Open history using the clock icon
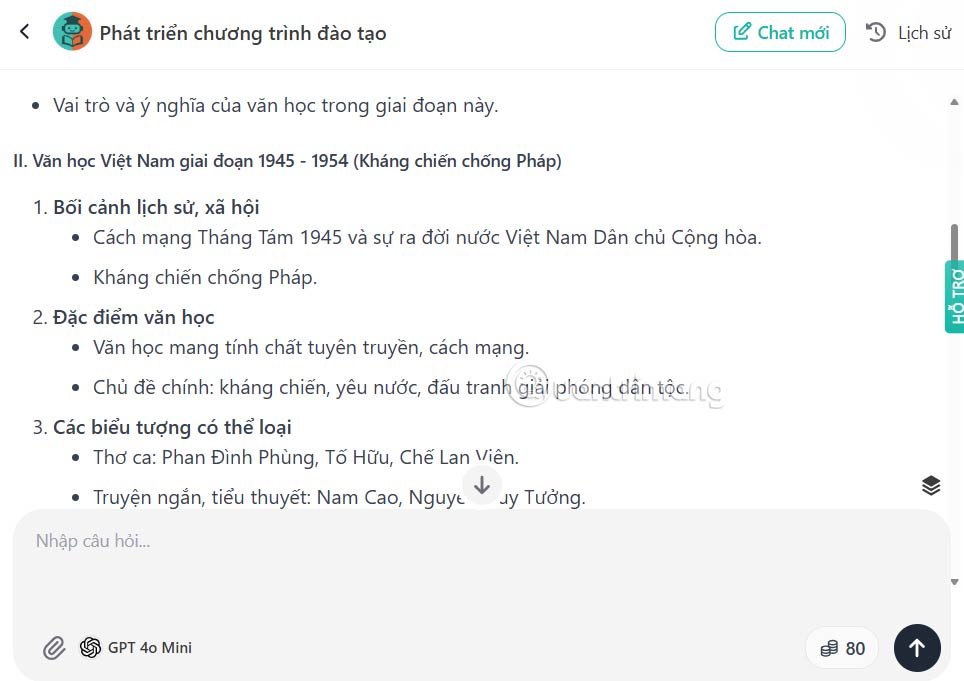Viewport: 964px width, 681px height. coord(875,31)
